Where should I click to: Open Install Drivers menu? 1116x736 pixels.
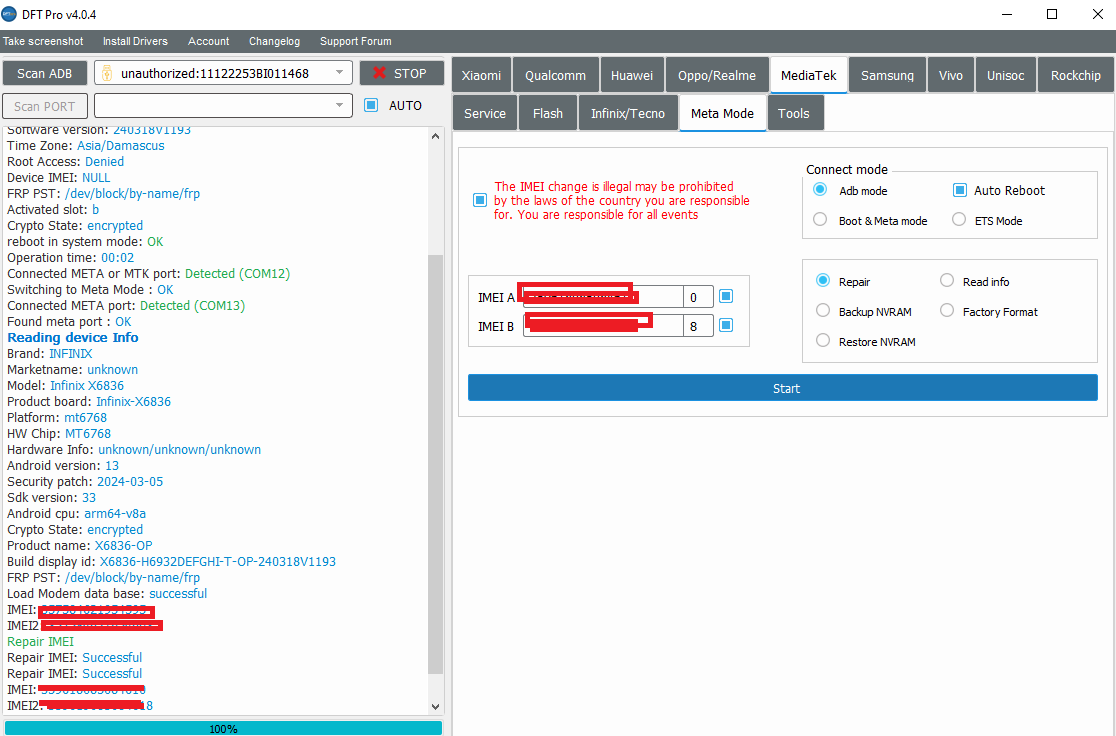[x=135, y=41]
